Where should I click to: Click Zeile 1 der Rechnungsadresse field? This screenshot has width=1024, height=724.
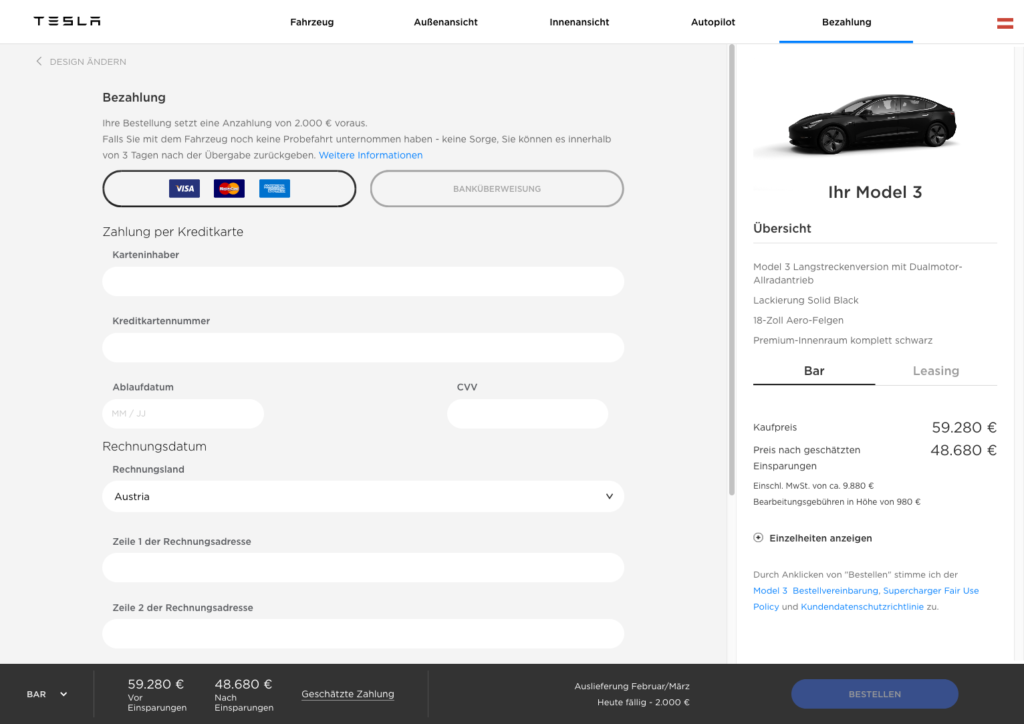(x=363, y=567)
